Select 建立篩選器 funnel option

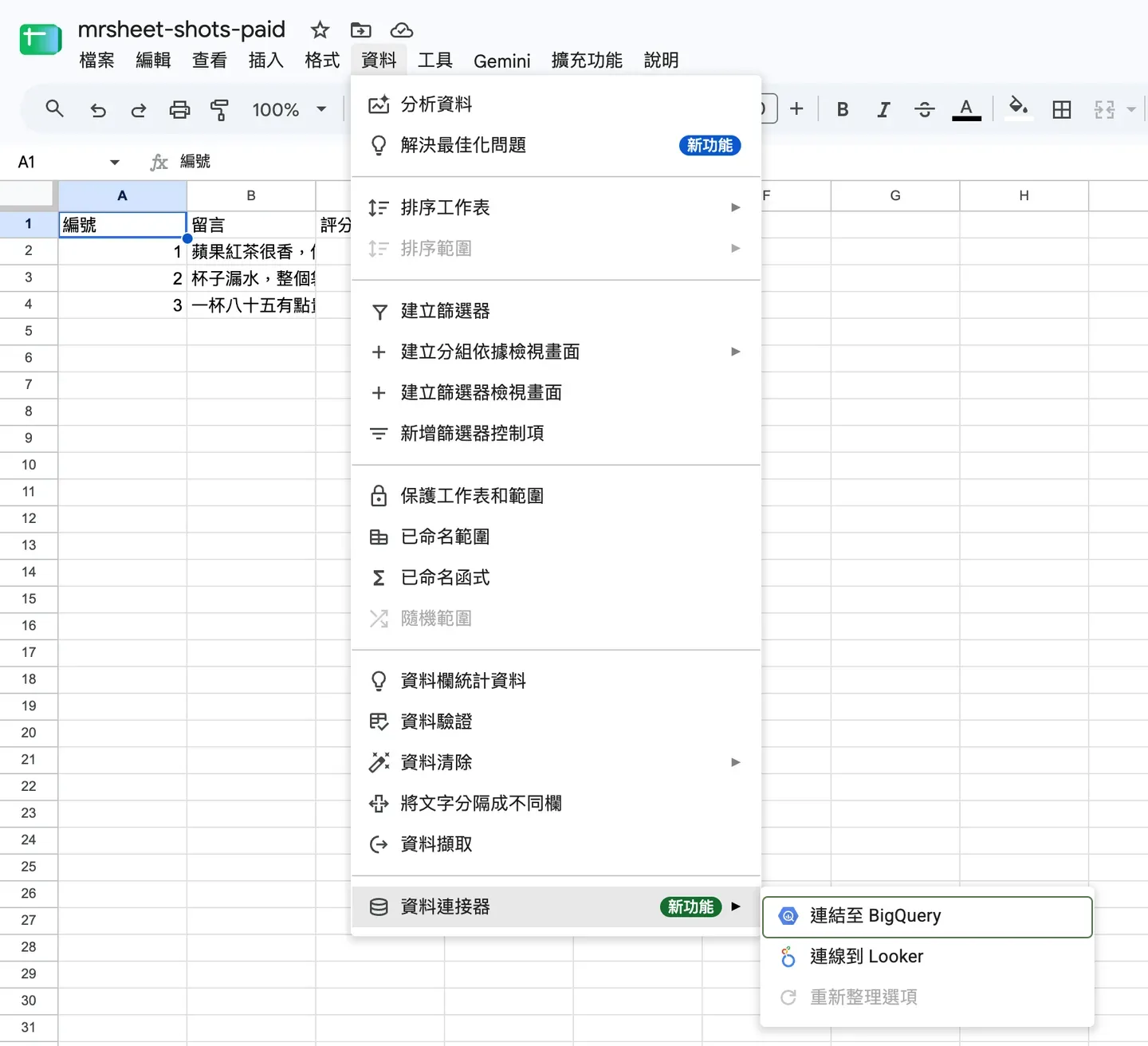556,311
